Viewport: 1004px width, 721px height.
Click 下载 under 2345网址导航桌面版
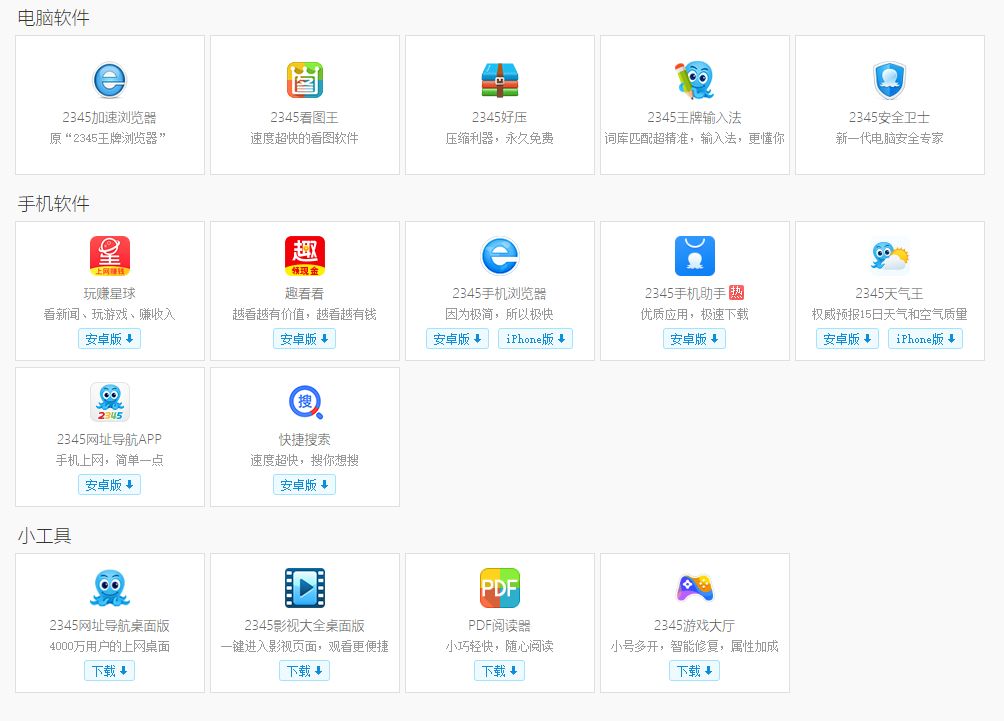[109, 670]
